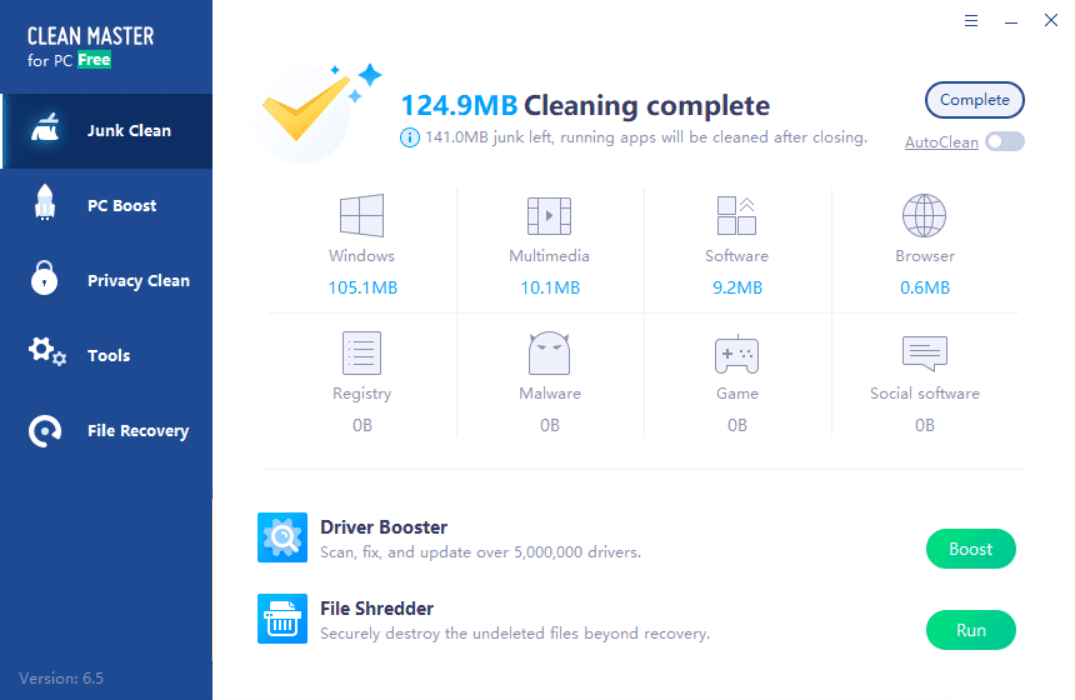Toggle the AutoClean switch
The width and height of the screenshot is (1075, 700).
(x=1005, y=142)
